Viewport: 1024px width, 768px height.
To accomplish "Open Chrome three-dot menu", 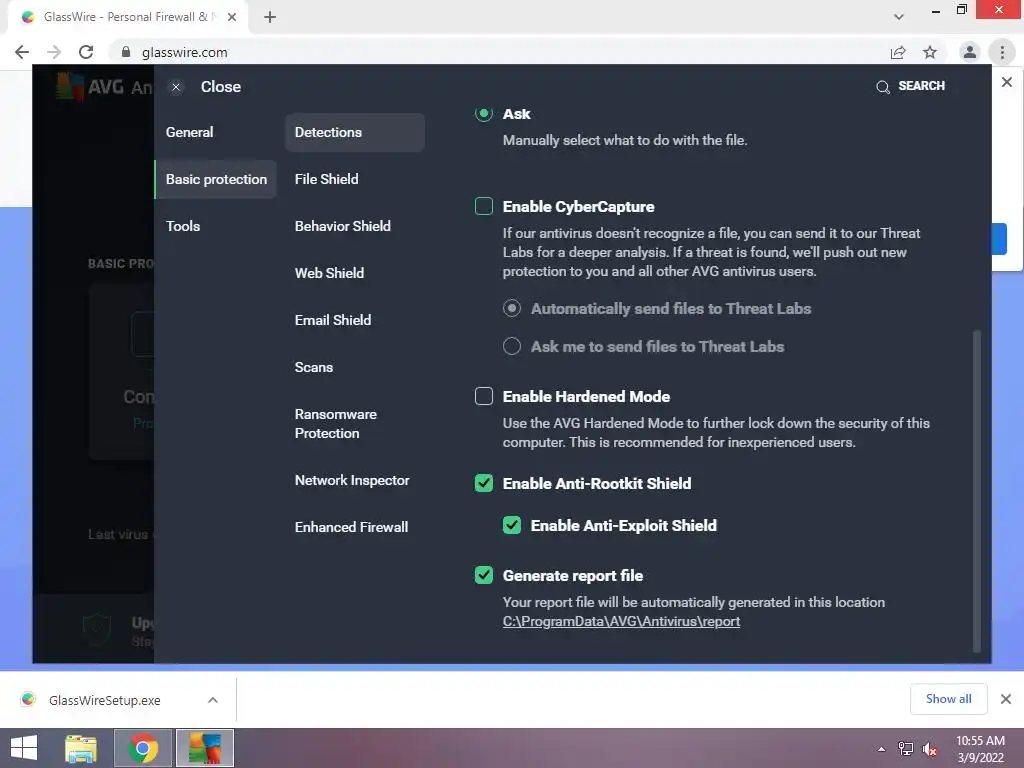I will point(1002,52).
